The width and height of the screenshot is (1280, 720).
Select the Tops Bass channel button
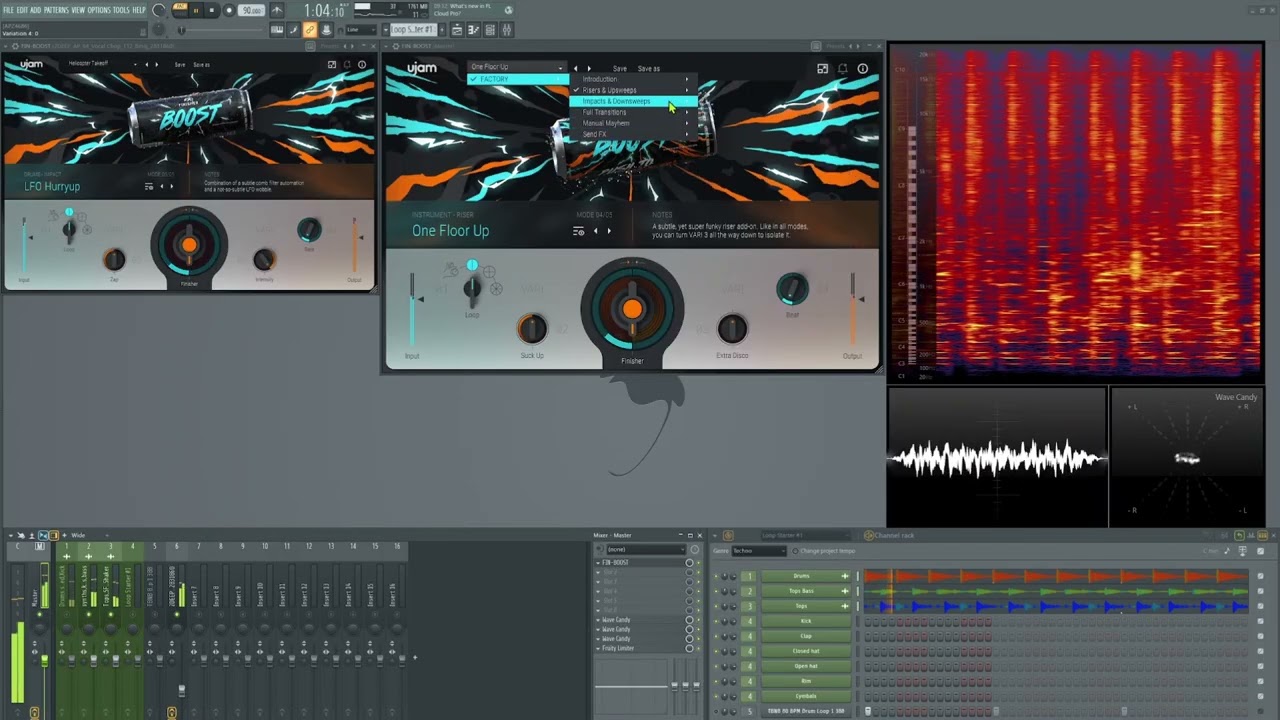pos(806,591)
